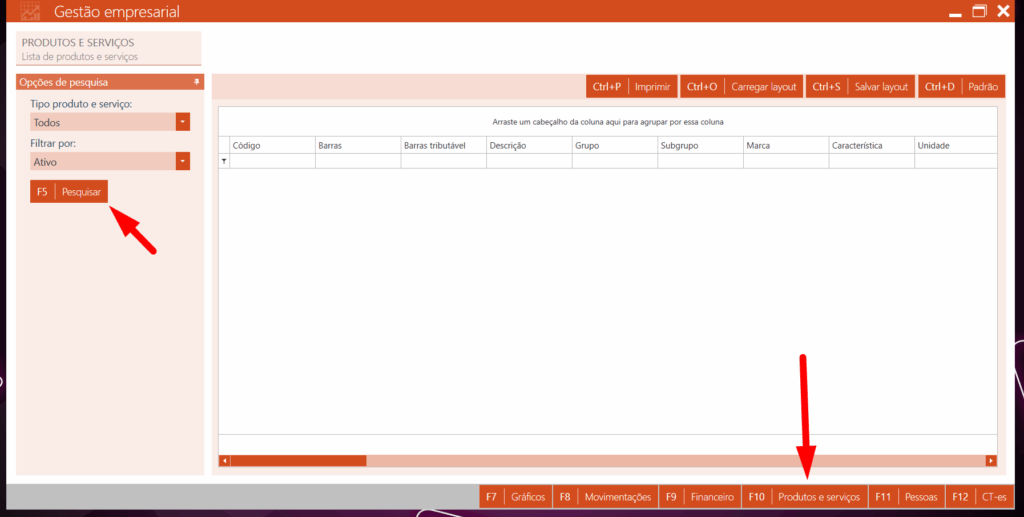The width and height of the screenshot is (1024, 517).
Task: Click the Descrição filter input cell
Action: tap(529, 161)
